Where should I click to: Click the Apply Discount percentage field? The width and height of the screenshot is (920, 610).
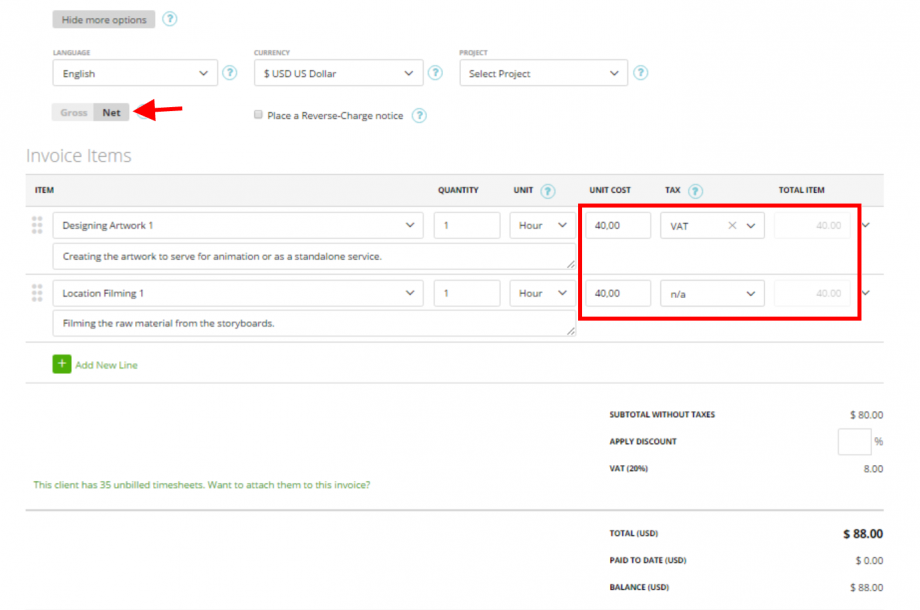855,441
